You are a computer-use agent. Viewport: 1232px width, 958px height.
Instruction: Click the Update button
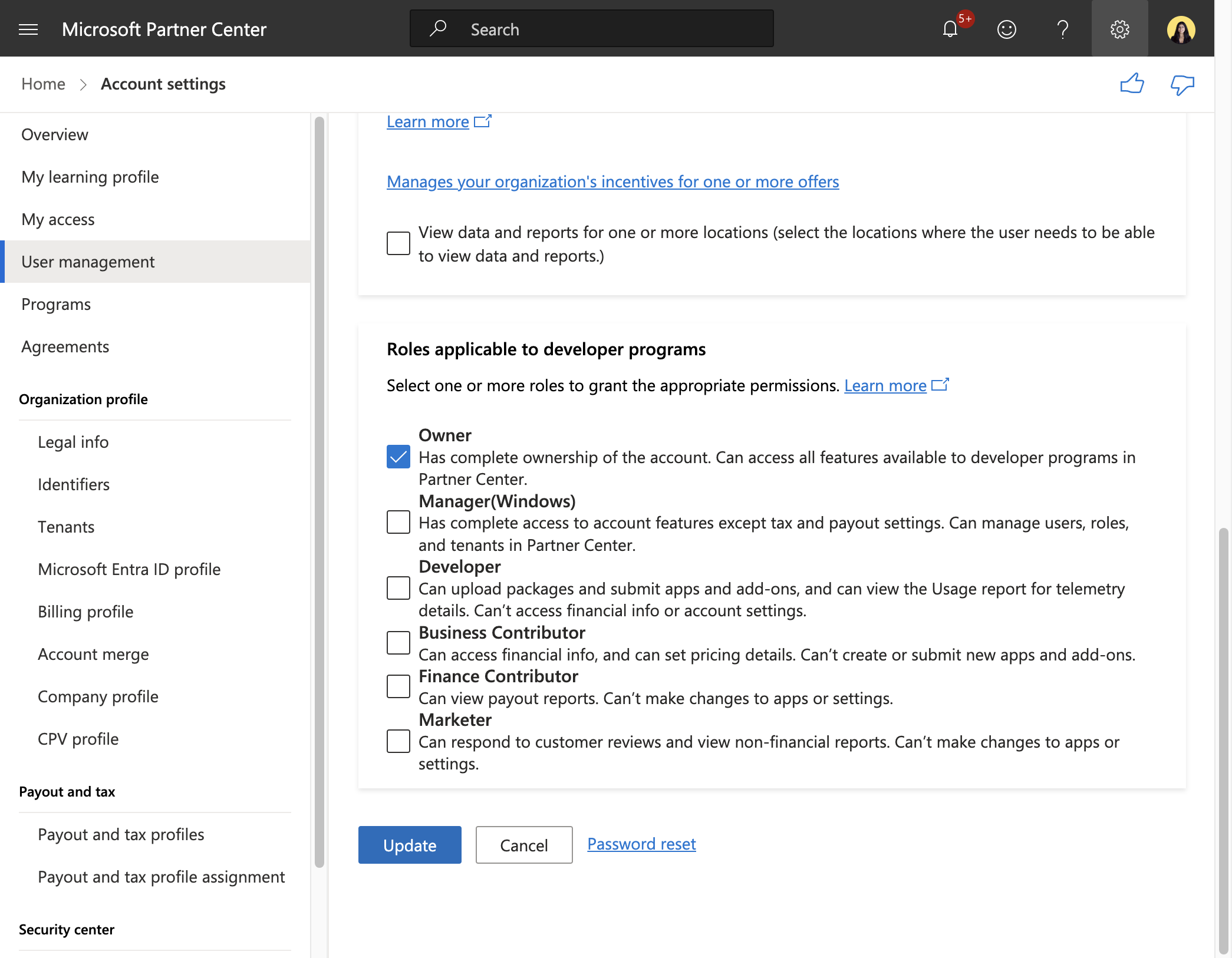(x=410, y=845)
